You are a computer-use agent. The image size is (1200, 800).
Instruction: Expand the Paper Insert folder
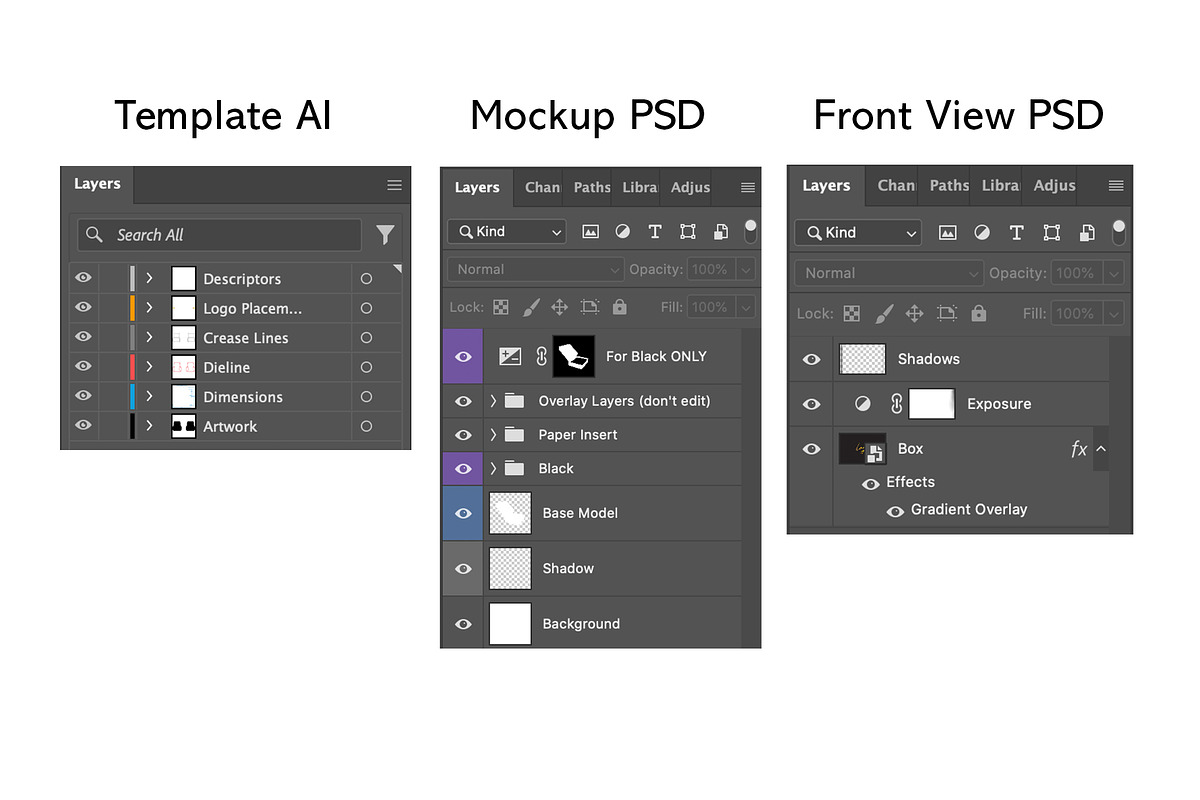point(493,435)
